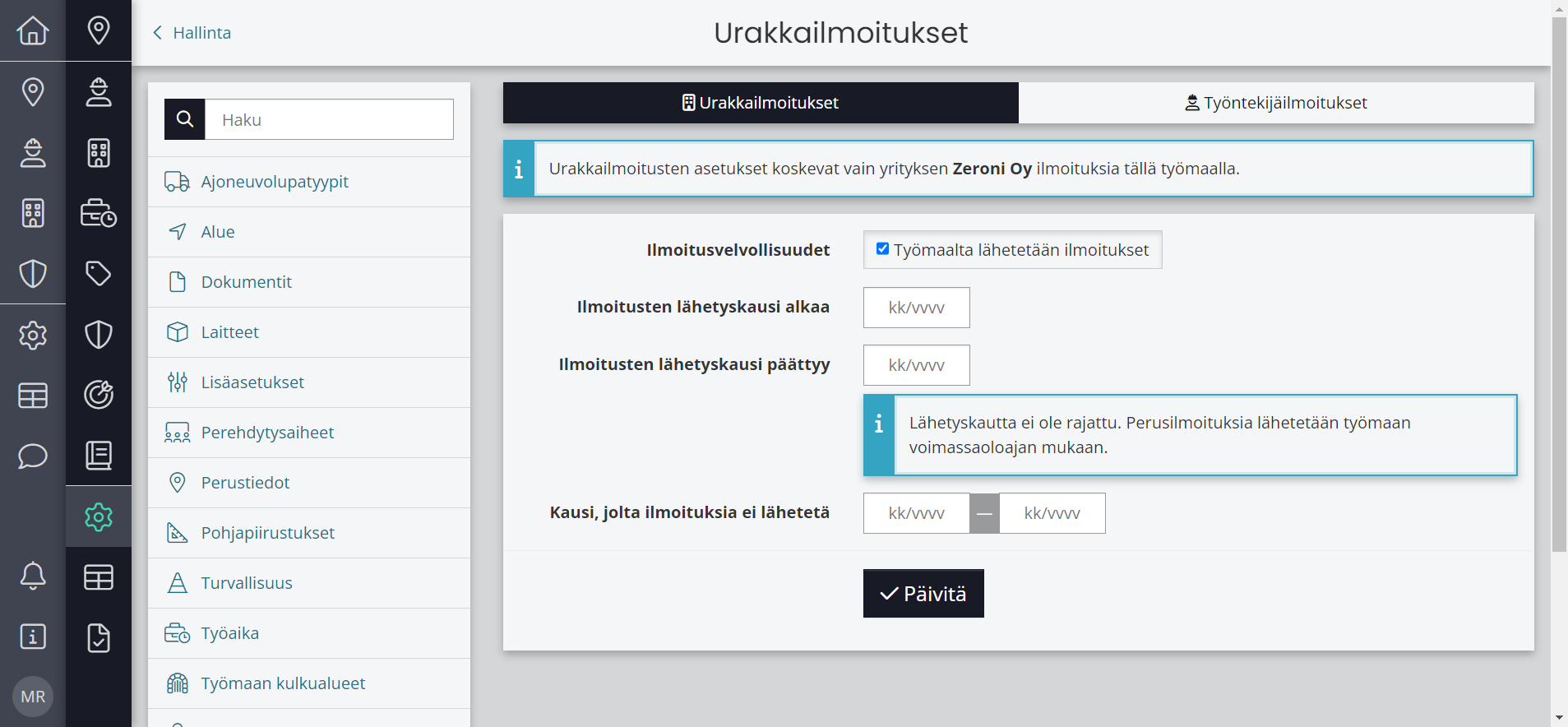The height and width of the screenshot is (727, 1568).
Task: Select the target goal icon in the dark sidebar
Action: coord(99,395)
